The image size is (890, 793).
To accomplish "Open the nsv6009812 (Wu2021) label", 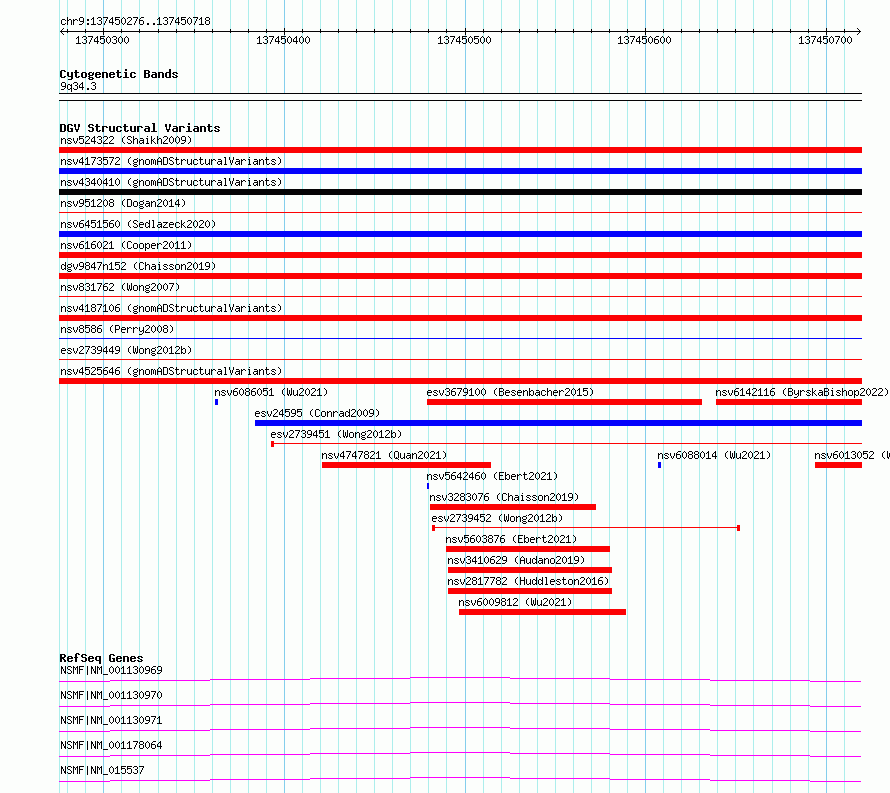I will (x=515, y=602).
